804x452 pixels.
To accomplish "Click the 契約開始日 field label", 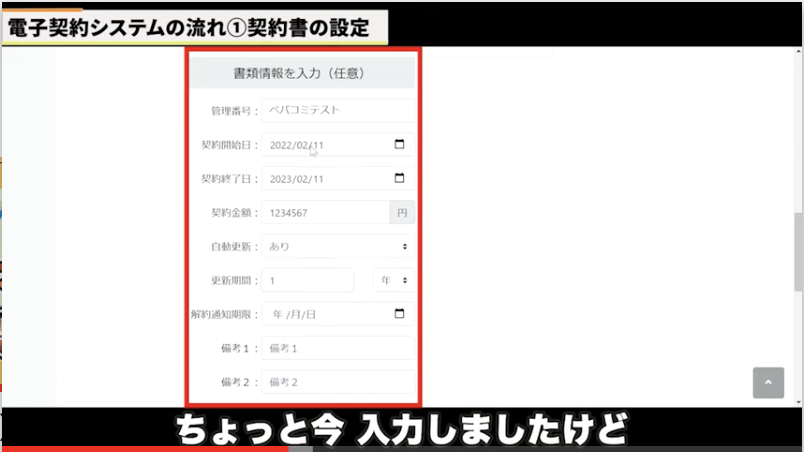I will click(229, 145).
